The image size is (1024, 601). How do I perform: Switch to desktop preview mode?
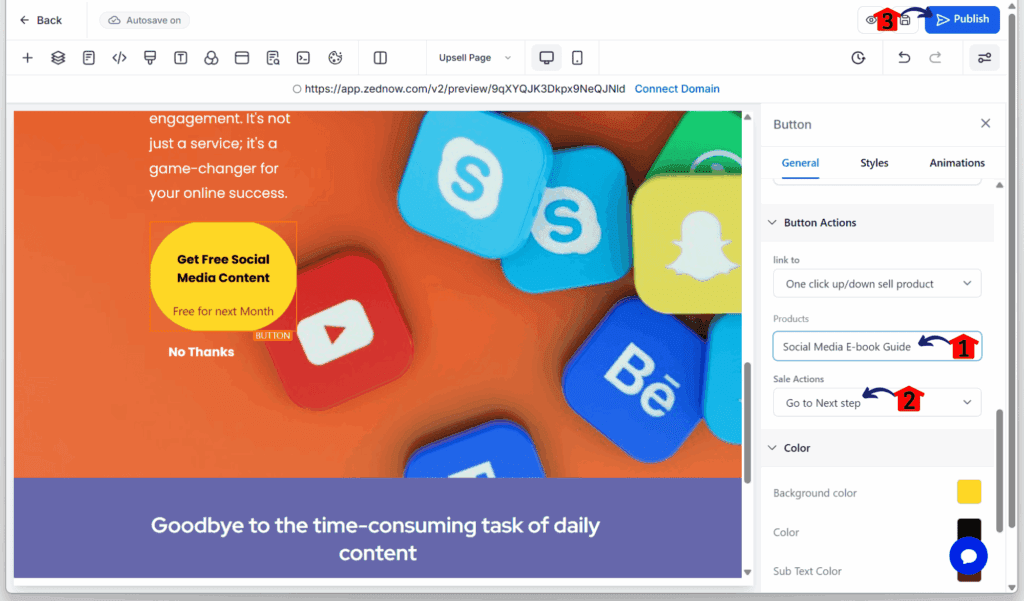point(547,57)
